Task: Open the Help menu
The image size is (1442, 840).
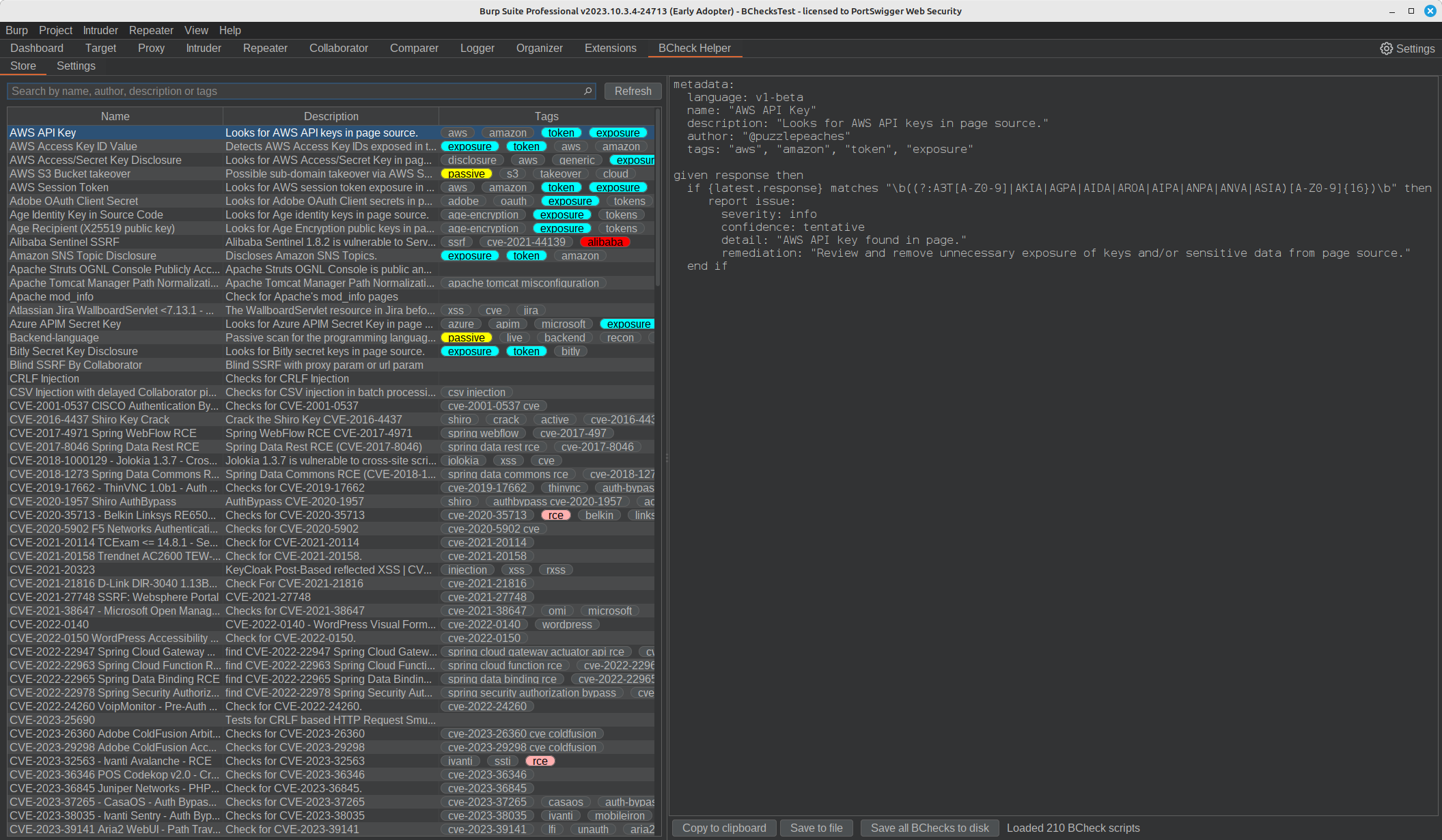Action: tap(230, 30)
